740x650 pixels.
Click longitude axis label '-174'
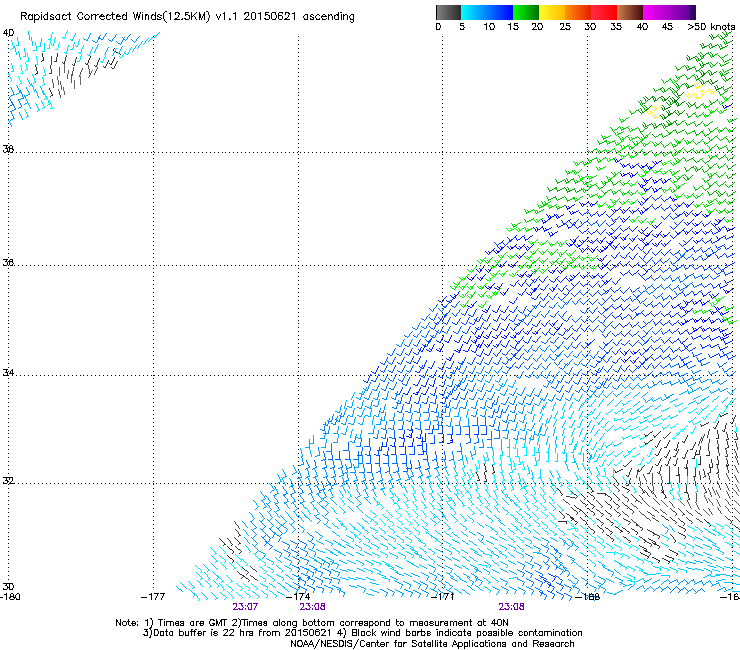[x=298, y=597]
